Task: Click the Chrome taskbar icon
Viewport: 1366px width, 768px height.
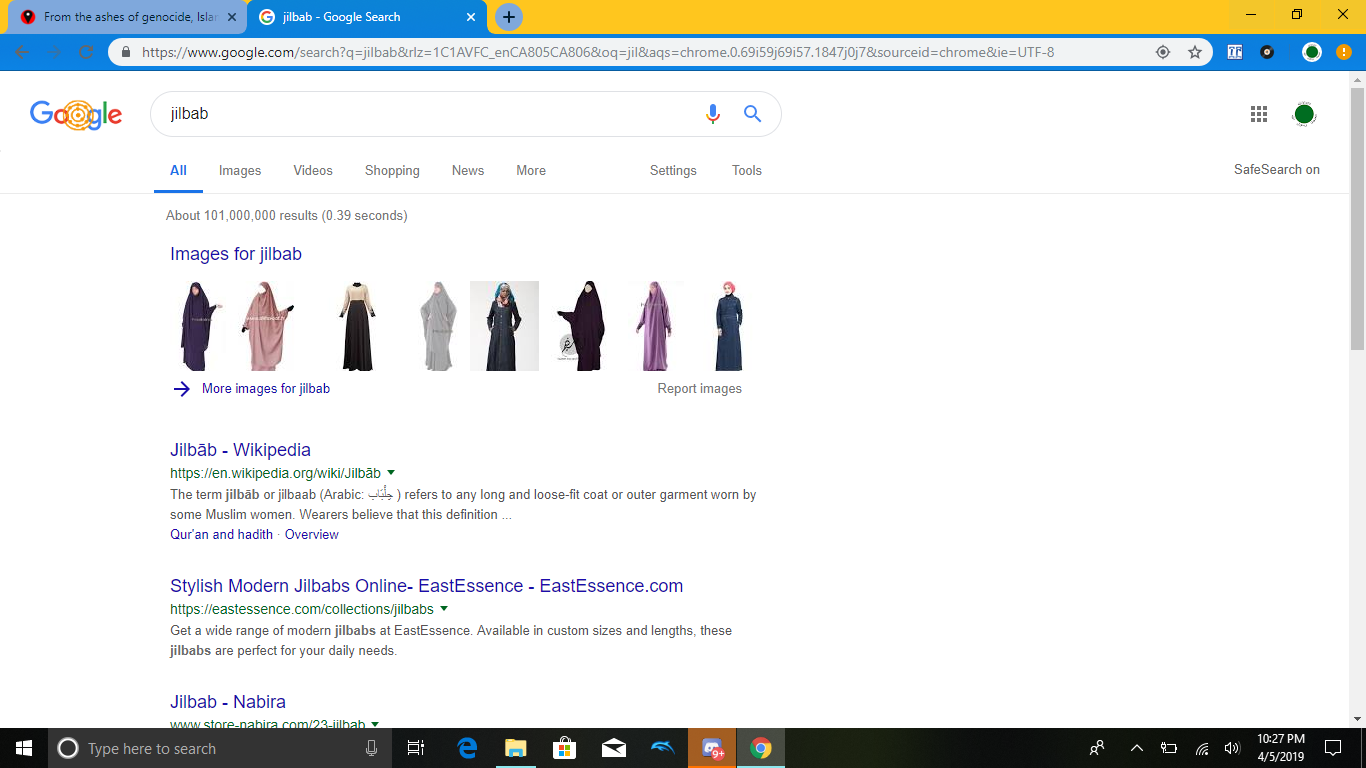Action: point(761,748)
